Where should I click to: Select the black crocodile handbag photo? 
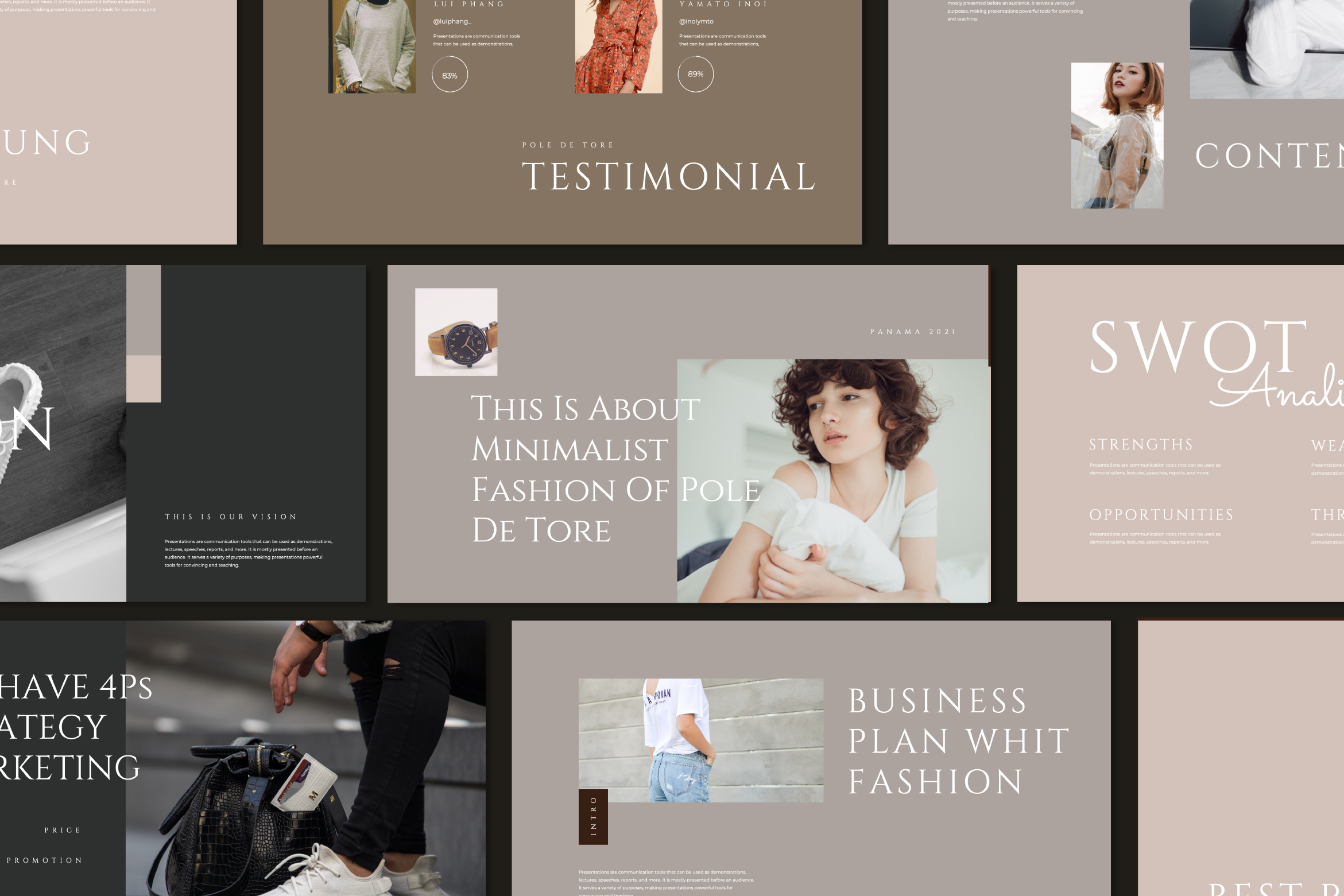point(305,758)
